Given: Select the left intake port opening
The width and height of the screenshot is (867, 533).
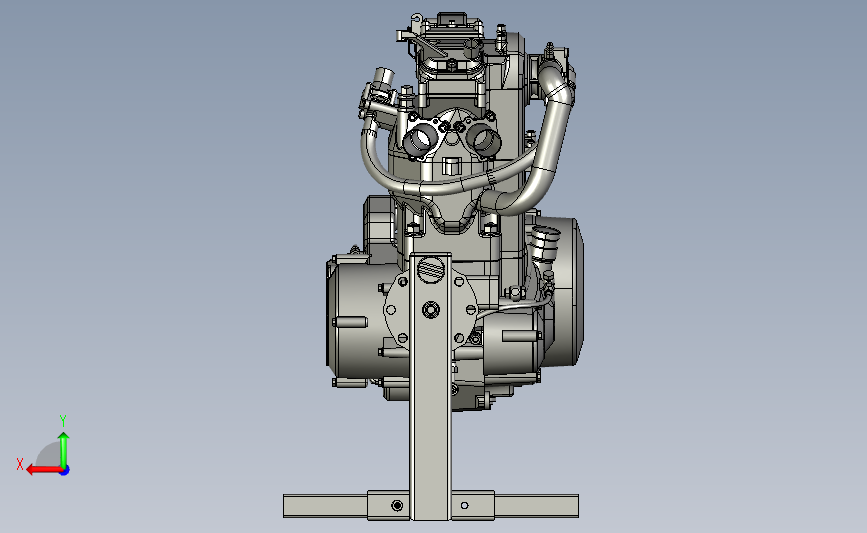Looking at the screenshot, I should (x=421, y=139).
